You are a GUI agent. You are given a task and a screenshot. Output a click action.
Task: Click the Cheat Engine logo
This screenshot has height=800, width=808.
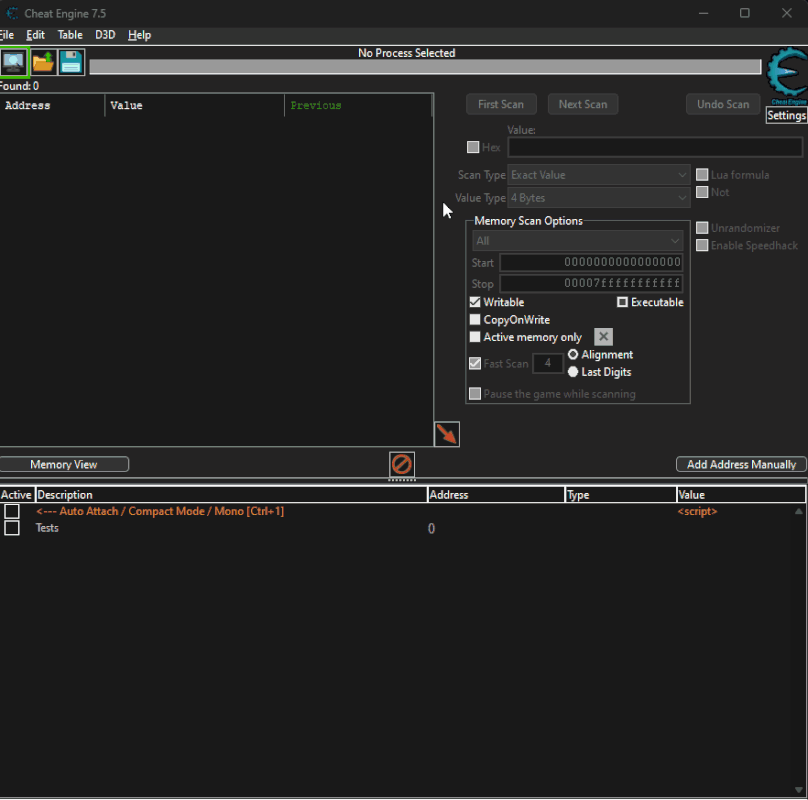(x=787, y=76)
